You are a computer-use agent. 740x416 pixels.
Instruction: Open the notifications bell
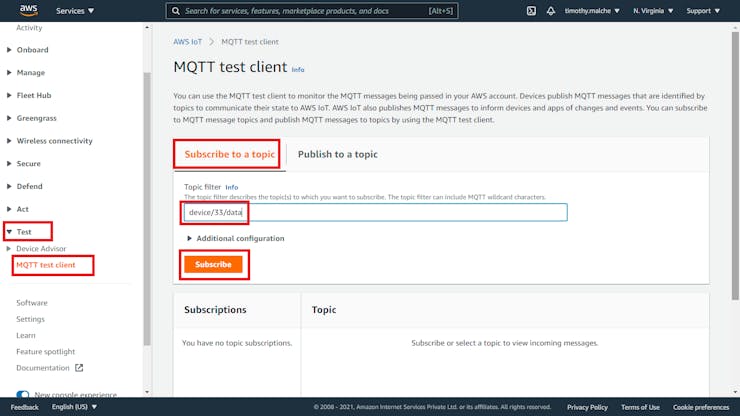pos(551,11)
